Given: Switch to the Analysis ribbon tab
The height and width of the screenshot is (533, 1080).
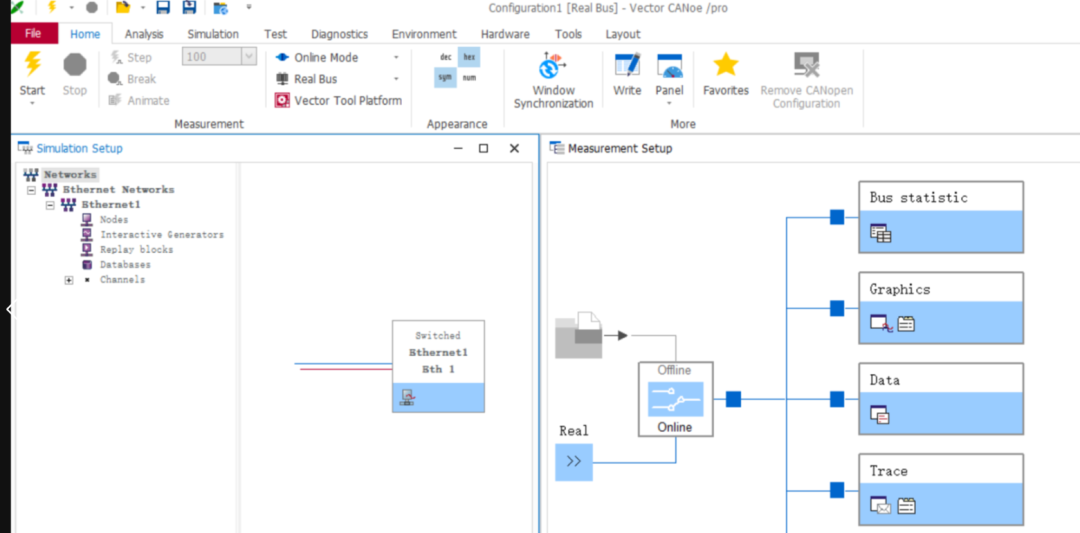Looking at the screenshot, I should (144, 34).
